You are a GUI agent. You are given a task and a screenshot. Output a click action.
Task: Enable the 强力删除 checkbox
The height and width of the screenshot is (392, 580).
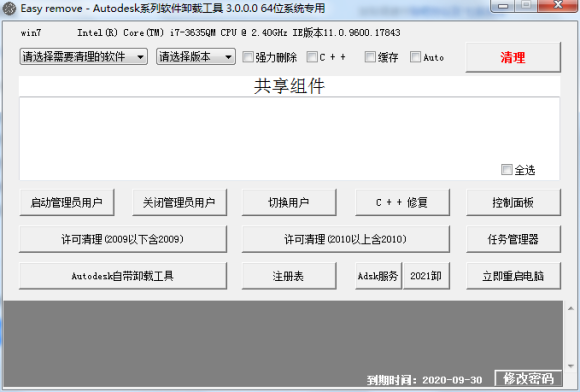(x=248, y=57)
